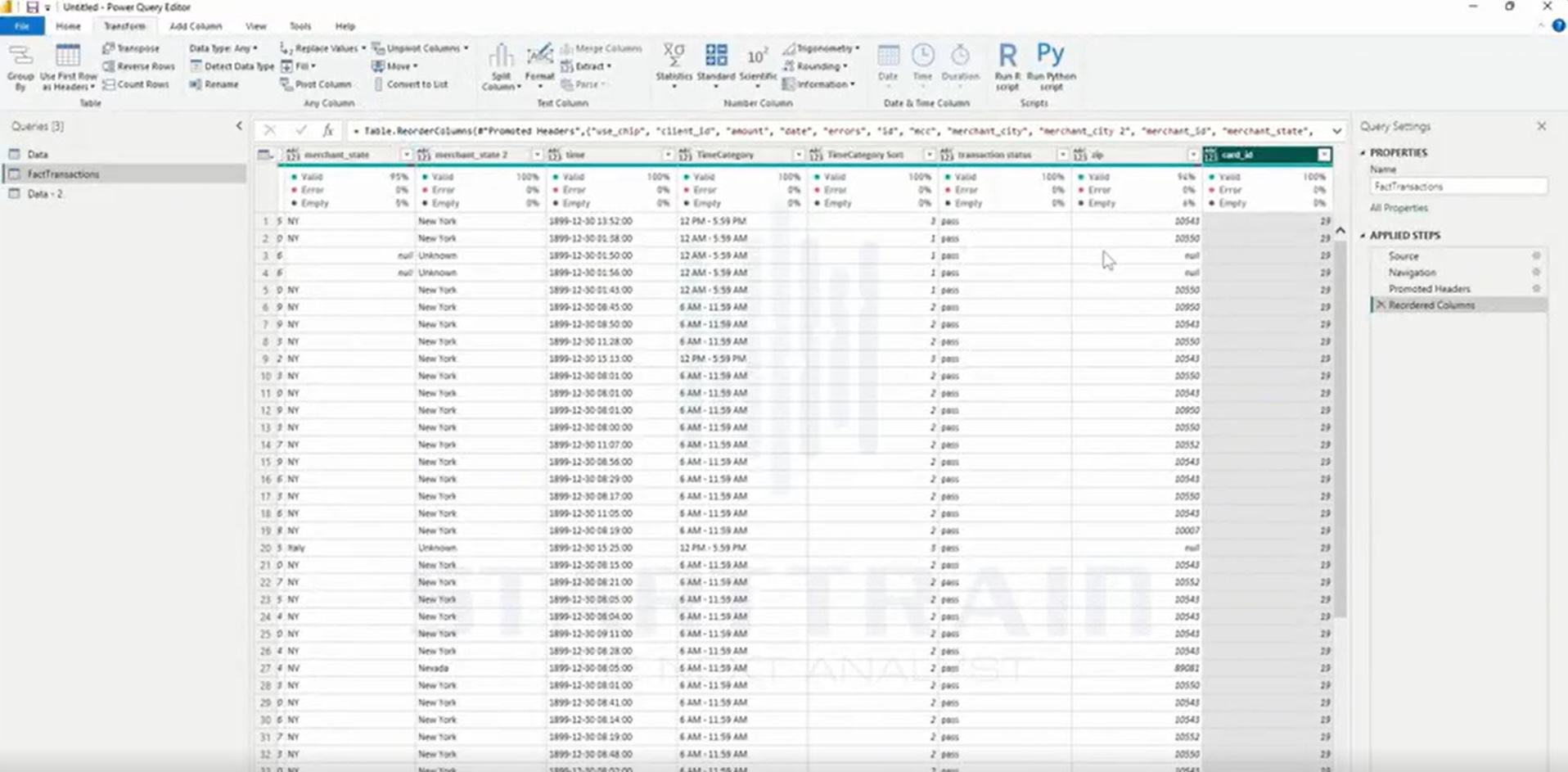
Task: Select Use First Row as Headers
Action: click(x=68, y=67)
